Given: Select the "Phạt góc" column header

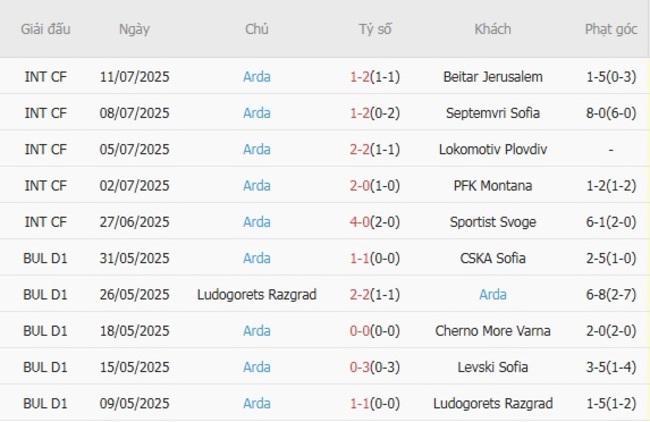Looking at the screenshot, I should (x=610, y=29).
